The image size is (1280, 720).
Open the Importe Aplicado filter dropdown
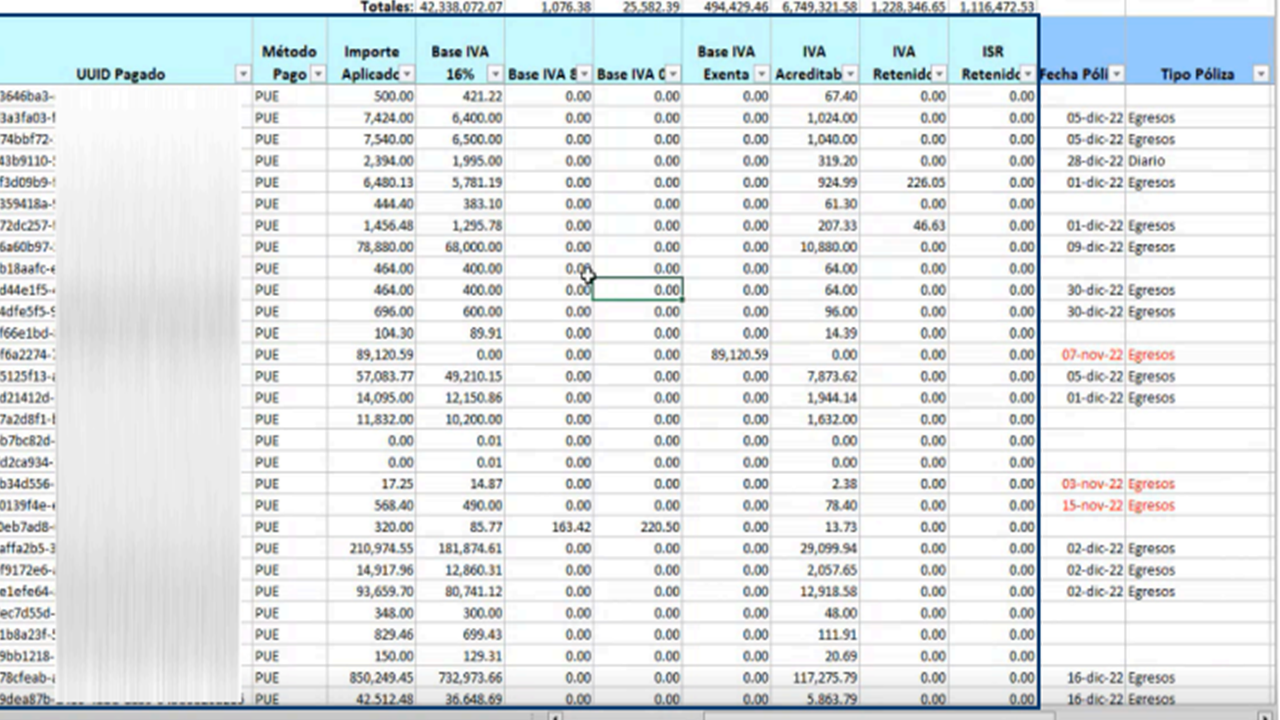[x=406, y=74]
